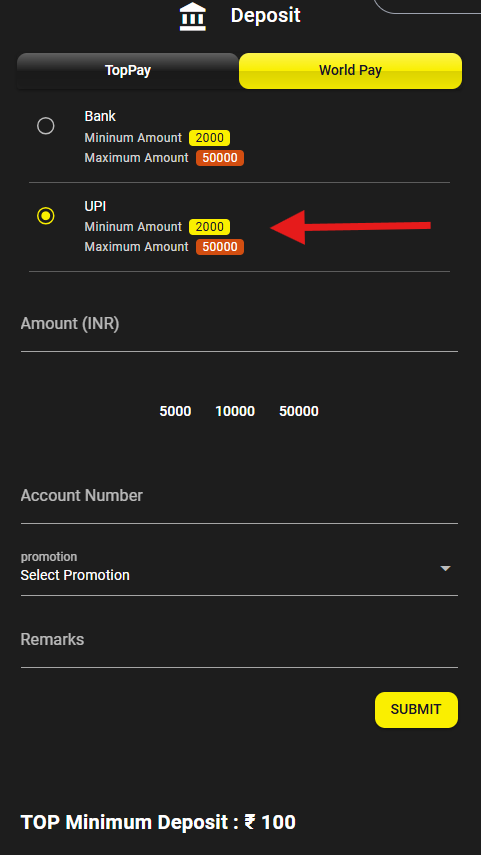Screen dimensions: 481x855
Task: Switch to the TopPay tab
Action: 128,71
